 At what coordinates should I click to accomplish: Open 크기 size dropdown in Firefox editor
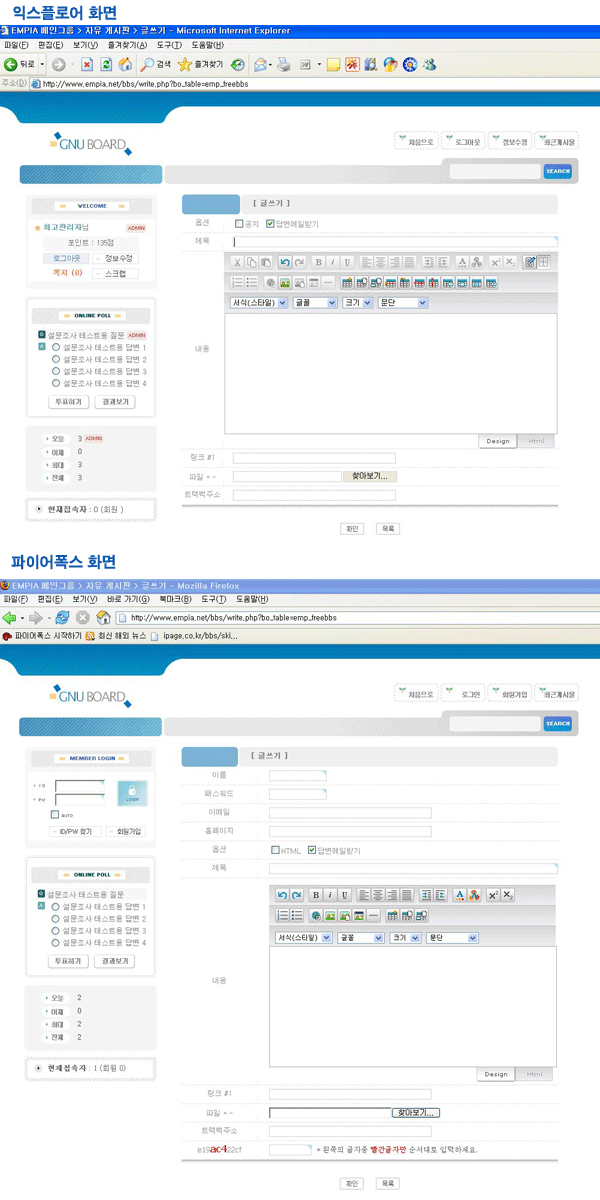[406, 938]
